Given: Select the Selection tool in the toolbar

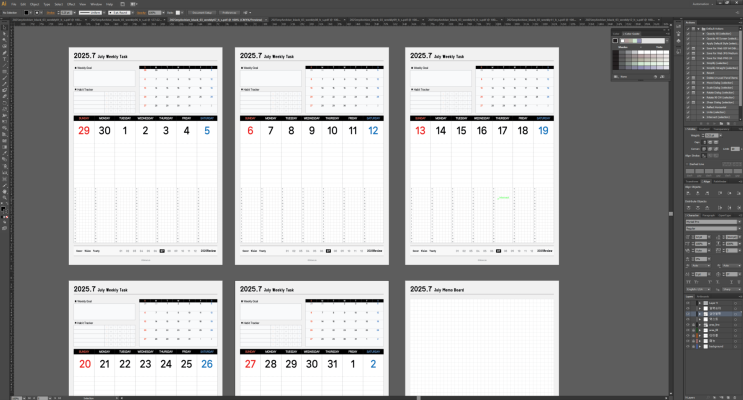Looking at the screenshot, I should coord(4,27).
